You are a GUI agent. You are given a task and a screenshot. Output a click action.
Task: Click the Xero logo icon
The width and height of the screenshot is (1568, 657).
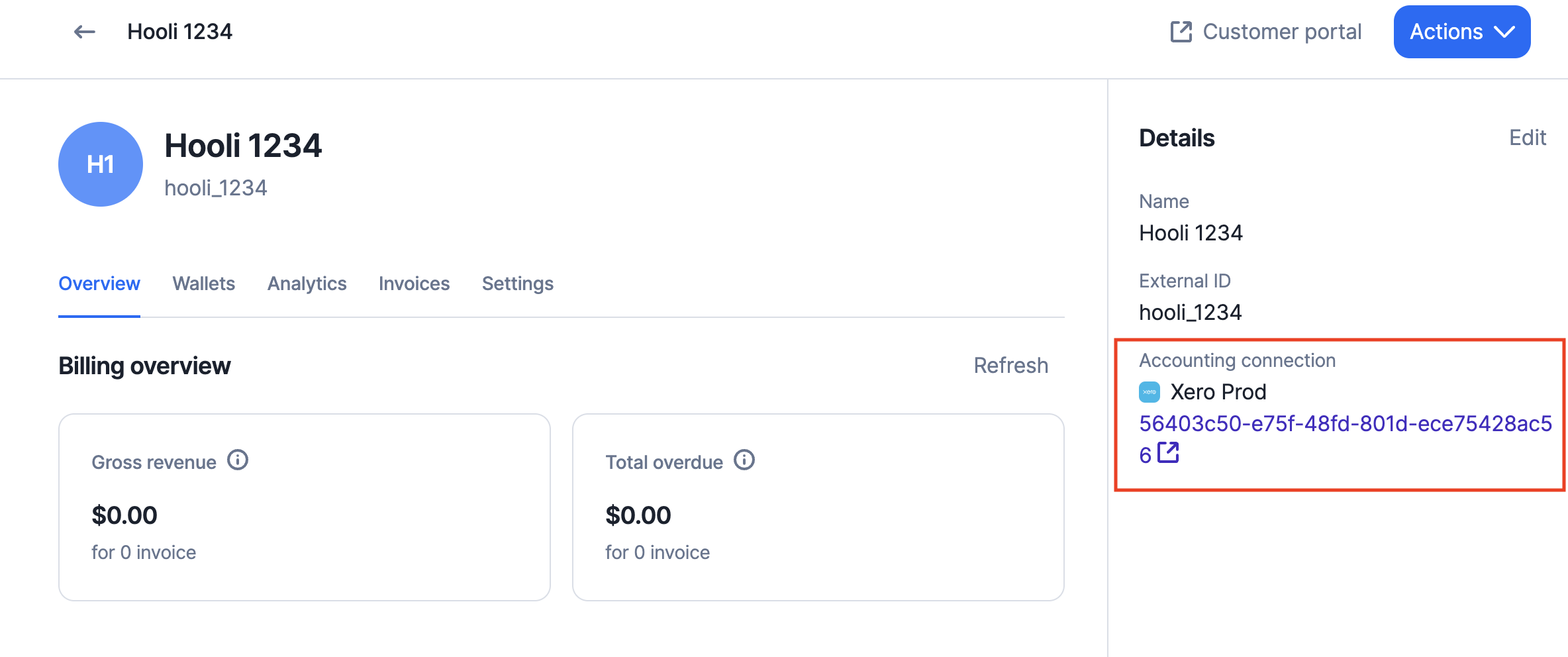click(x=1150, y=392)
